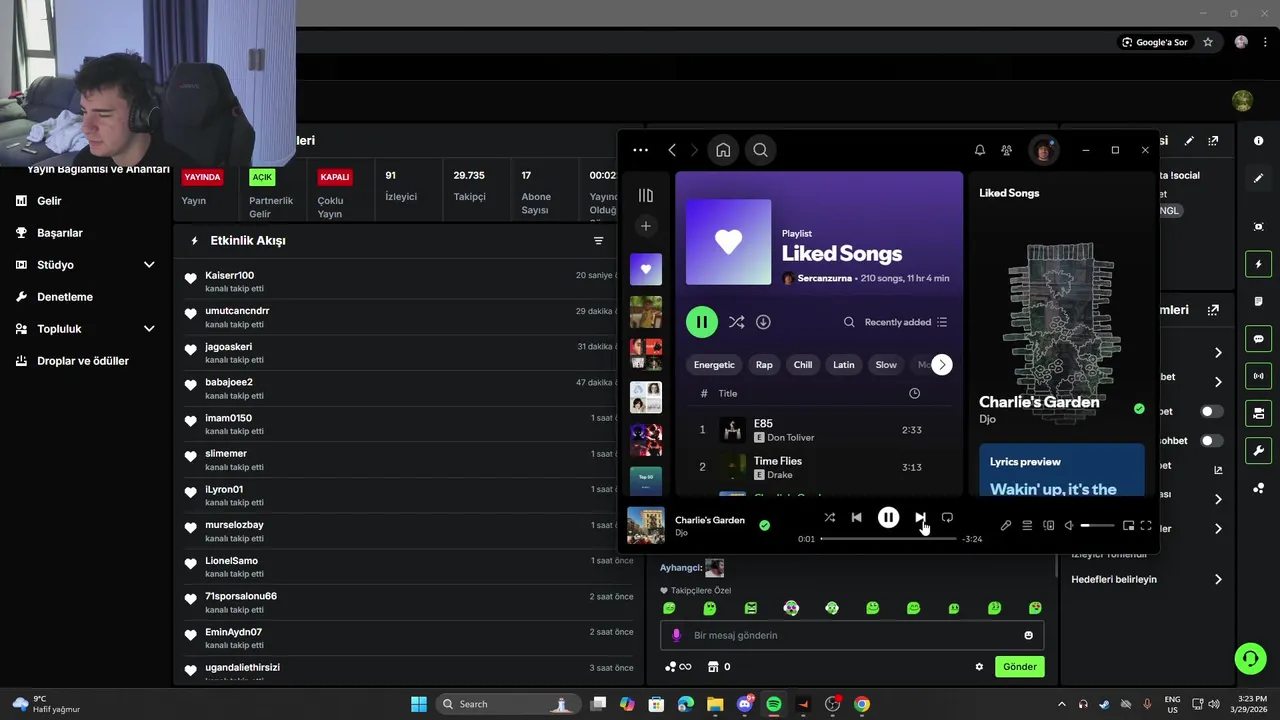Pause Liked Songs with the green button
Viewport: 1280px width, 720px height.
702,322
